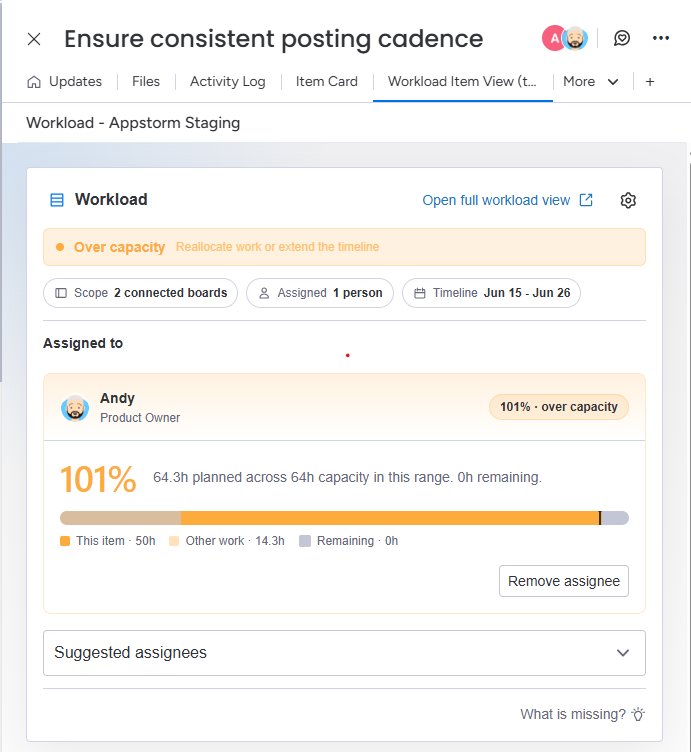Click the Scope 2 connected boards chip
This screenshot has height=752, width=691.
[x=141, y=293]
